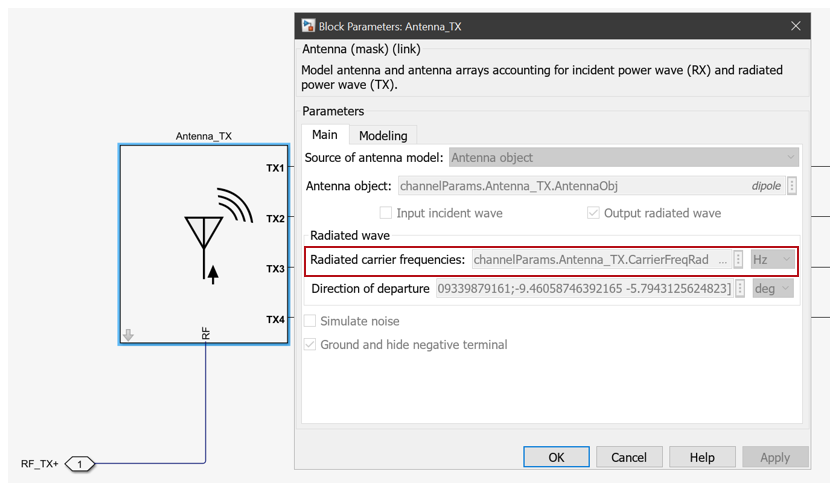This screenshot has width=830, height=492.
Task: Click the Direction of departure input field
Action: coord(584,289)
